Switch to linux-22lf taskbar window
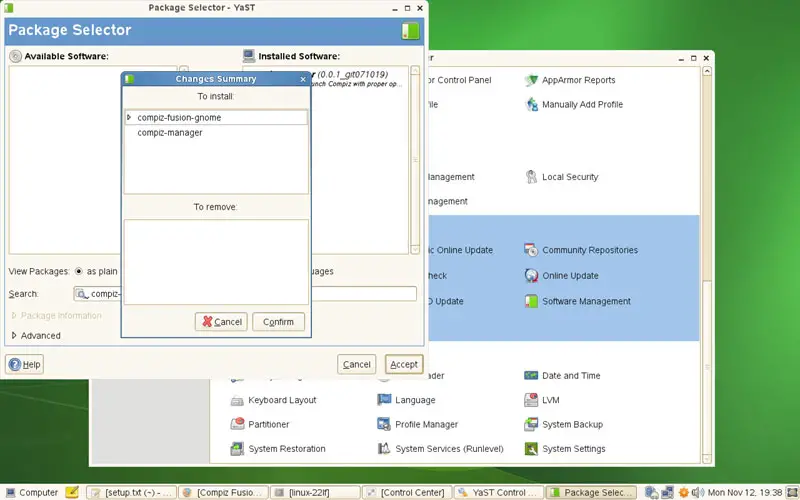 315,492
